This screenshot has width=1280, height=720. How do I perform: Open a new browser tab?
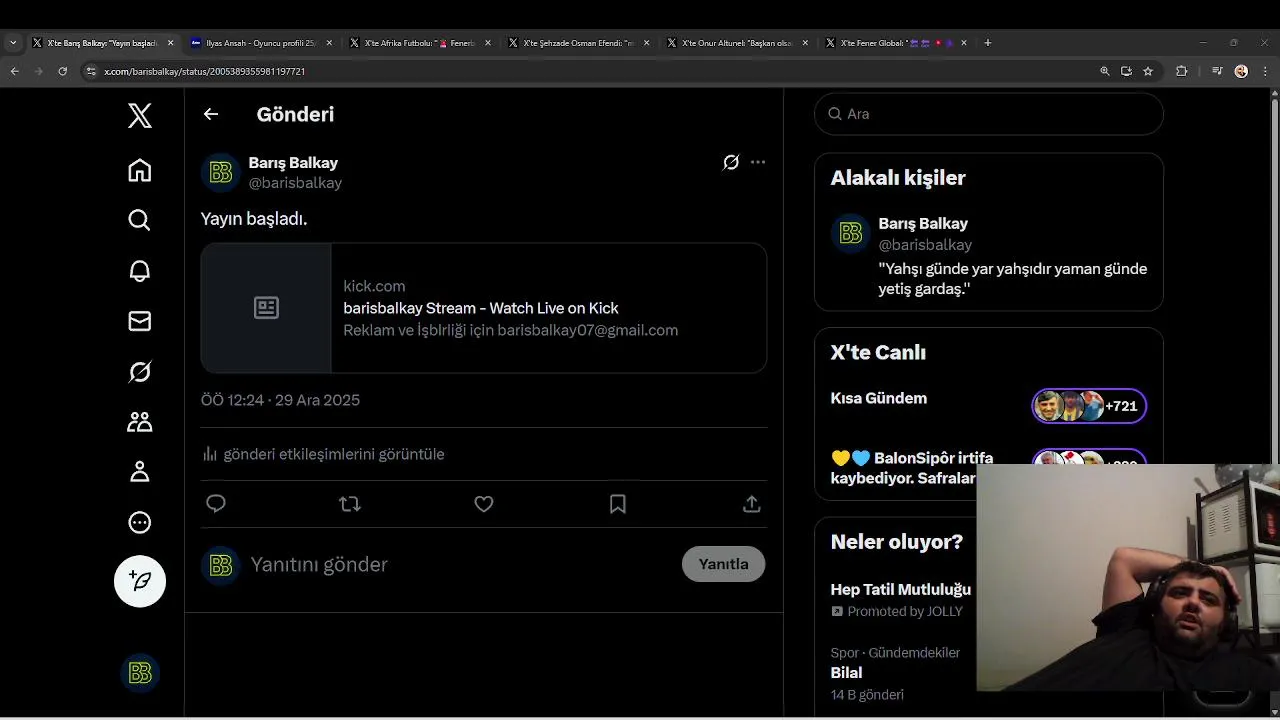pos(988,43)
